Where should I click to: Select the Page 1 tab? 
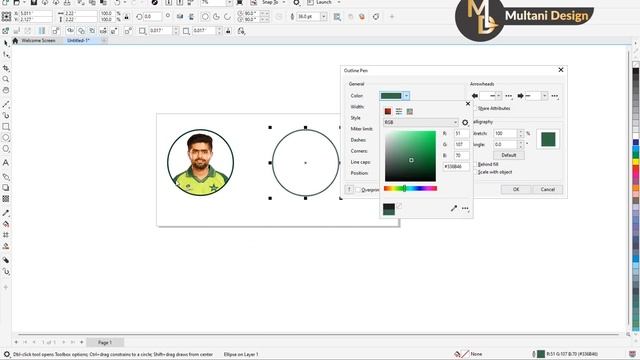(x=105, y=342)
